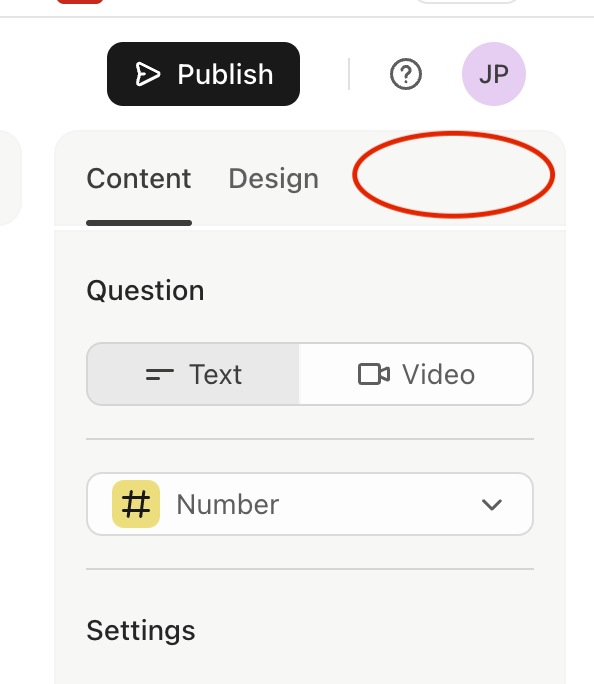Open the Number question type dropdown
This screenshot has width=594, height=684.
(310, 504)
